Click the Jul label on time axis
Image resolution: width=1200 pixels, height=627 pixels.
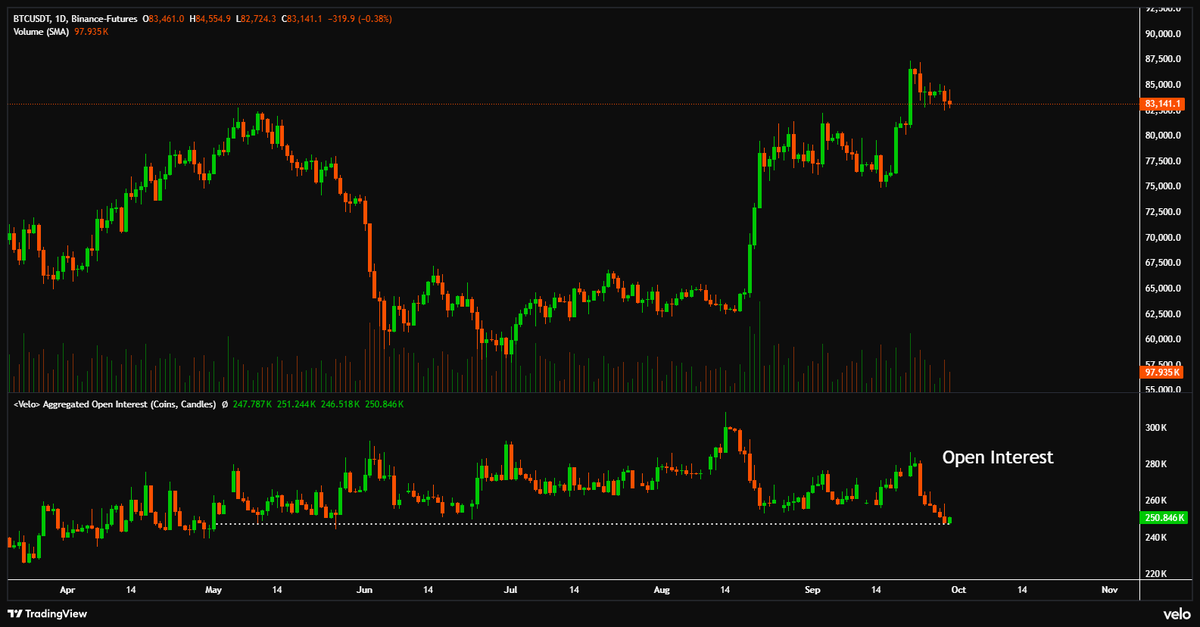click(x=510, y=591)
